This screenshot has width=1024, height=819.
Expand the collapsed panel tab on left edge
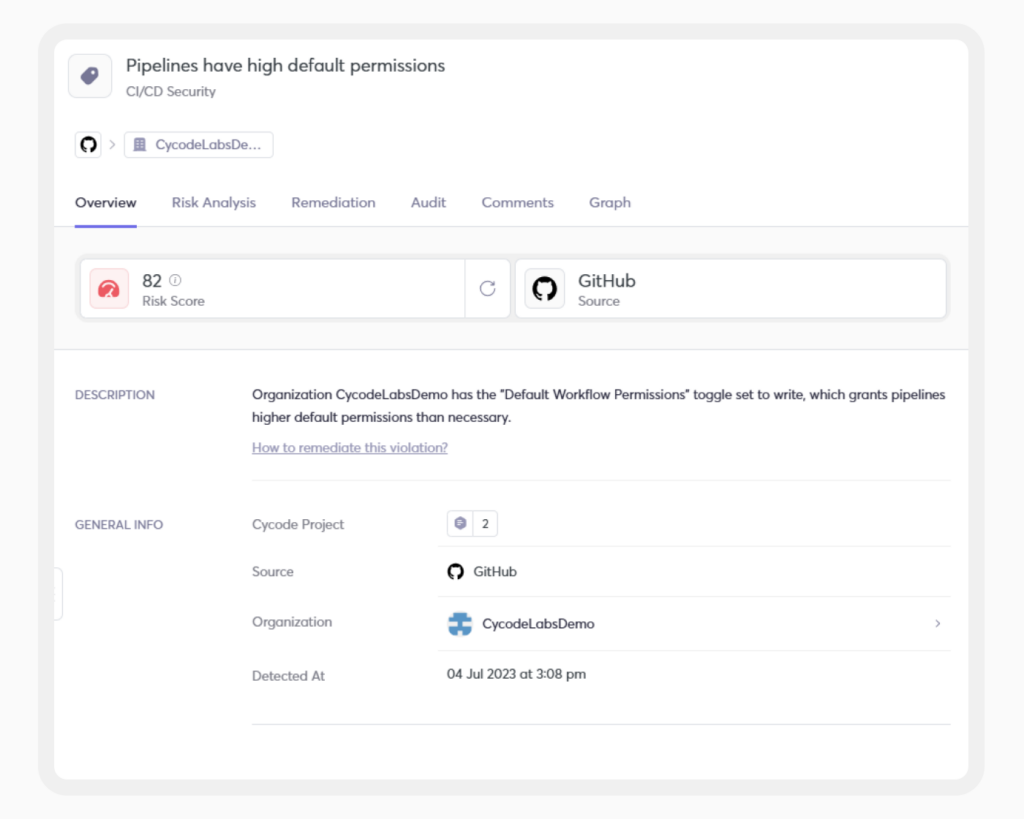tap(58, 592)
